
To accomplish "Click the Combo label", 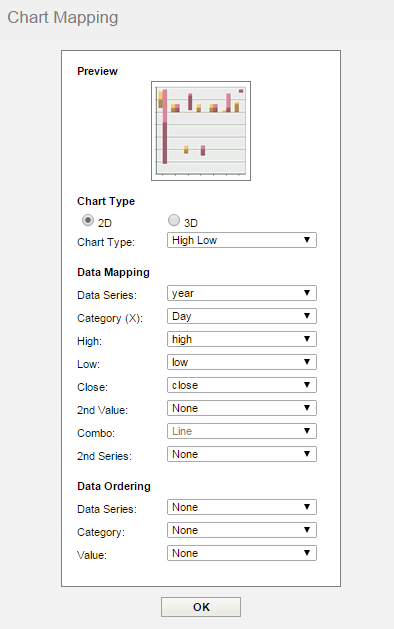I will pyautogui.click(x=96, y=433).
